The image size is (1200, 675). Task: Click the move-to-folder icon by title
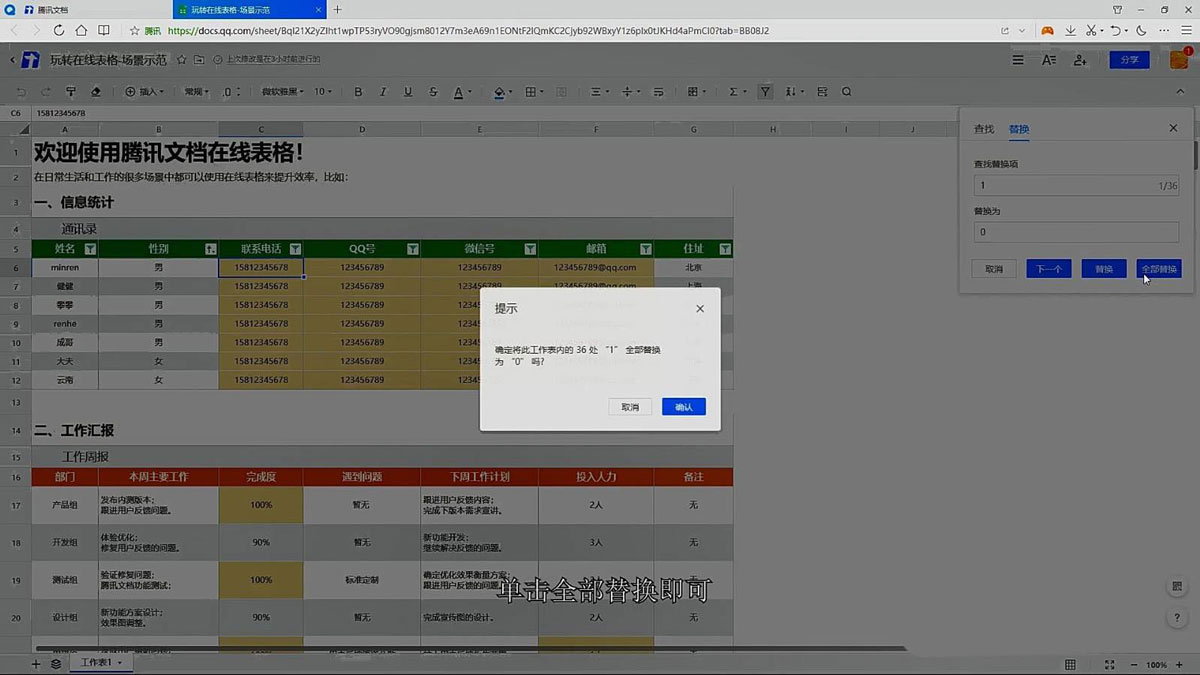[x=200, y=60]
